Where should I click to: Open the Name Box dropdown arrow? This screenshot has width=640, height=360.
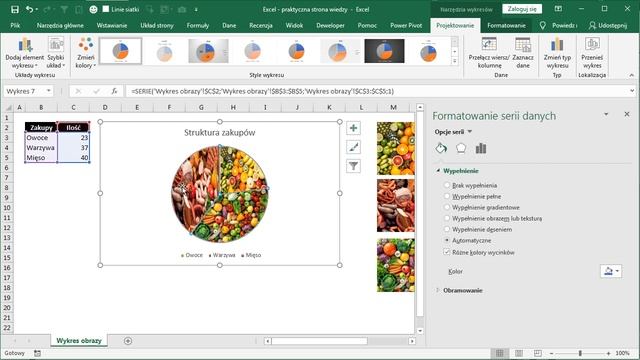click(49, 91)
